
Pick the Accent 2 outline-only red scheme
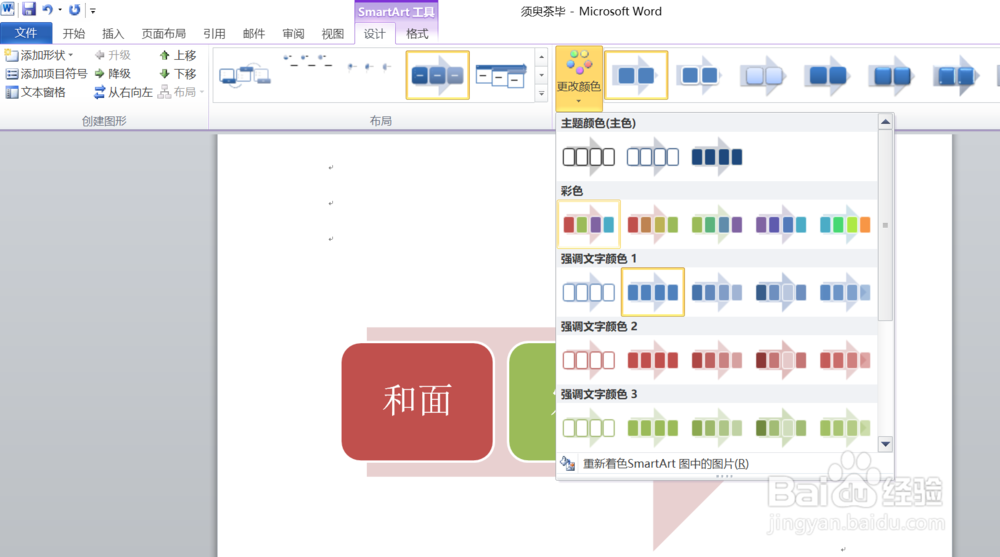[589, 360]
